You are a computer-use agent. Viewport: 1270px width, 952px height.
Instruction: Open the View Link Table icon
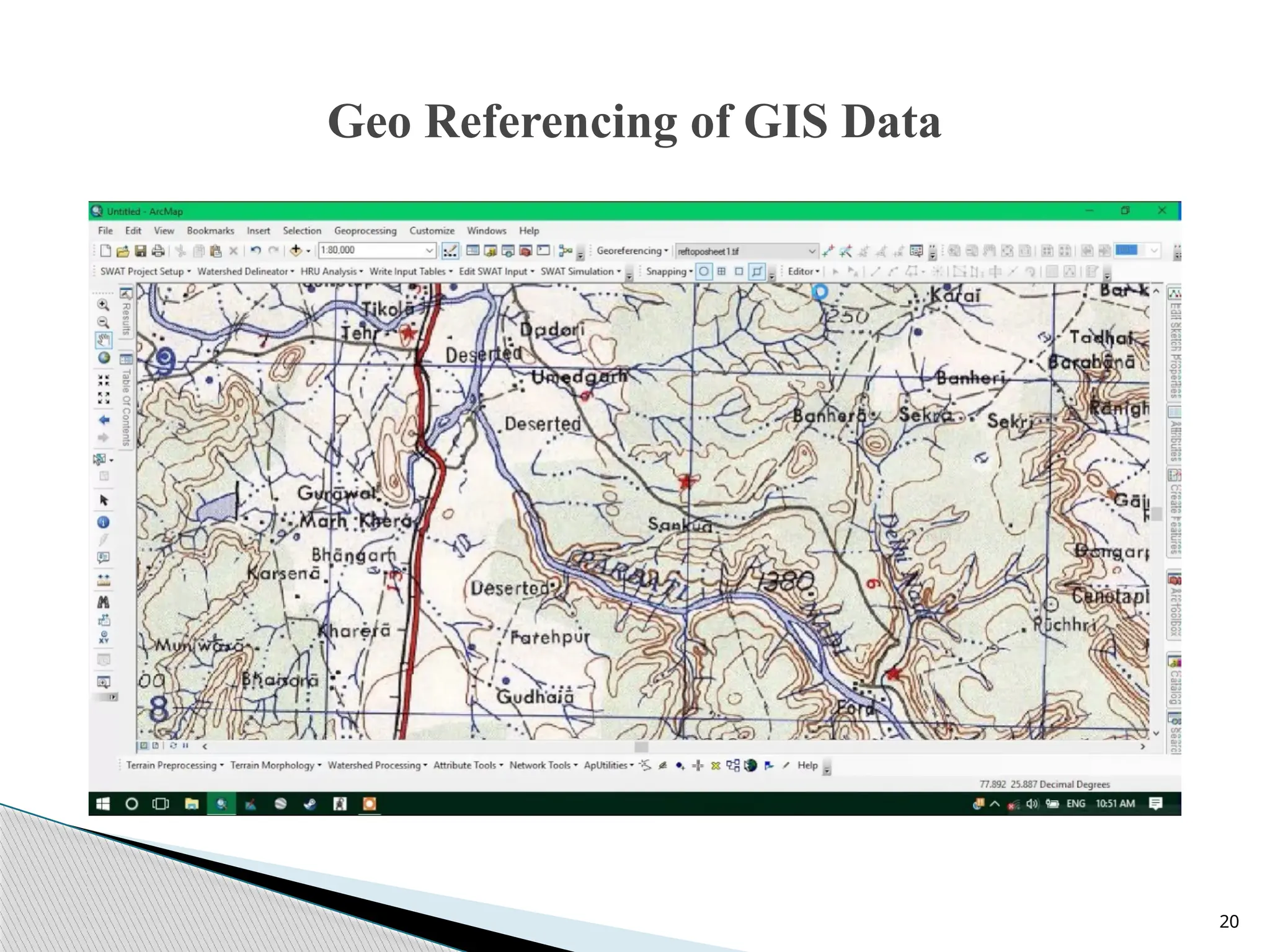pos(916,251)
